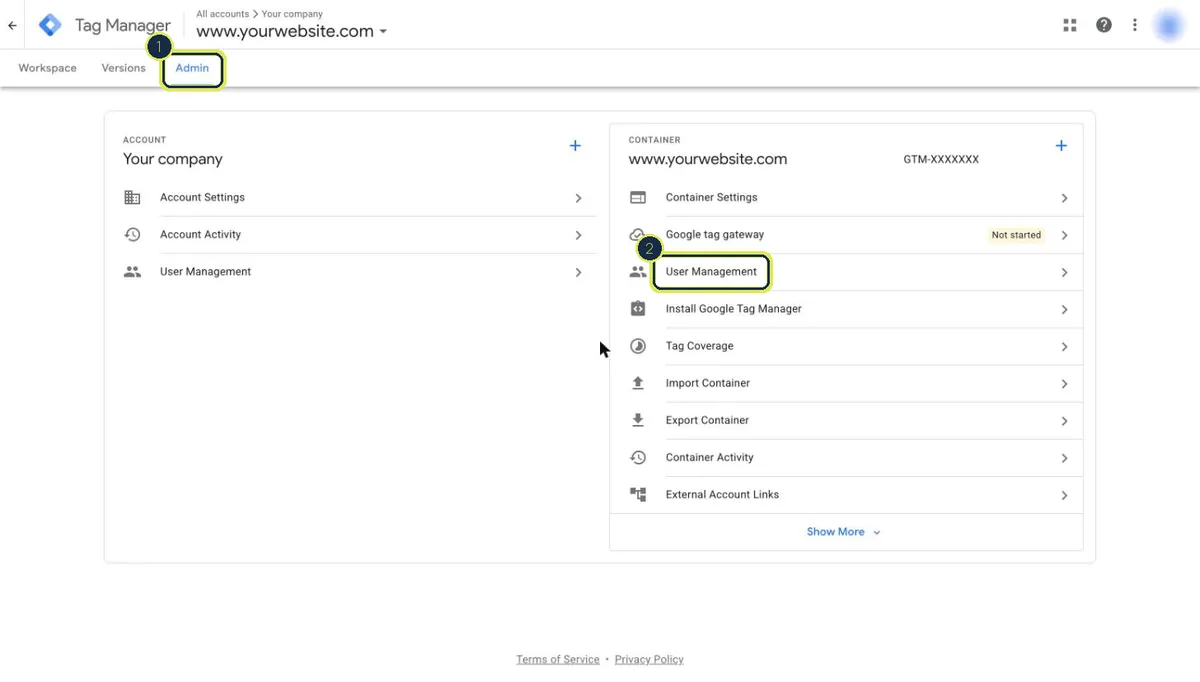Open Install Google Tag Manager
The image size is (1200, 682).
(x=846, y=309)
